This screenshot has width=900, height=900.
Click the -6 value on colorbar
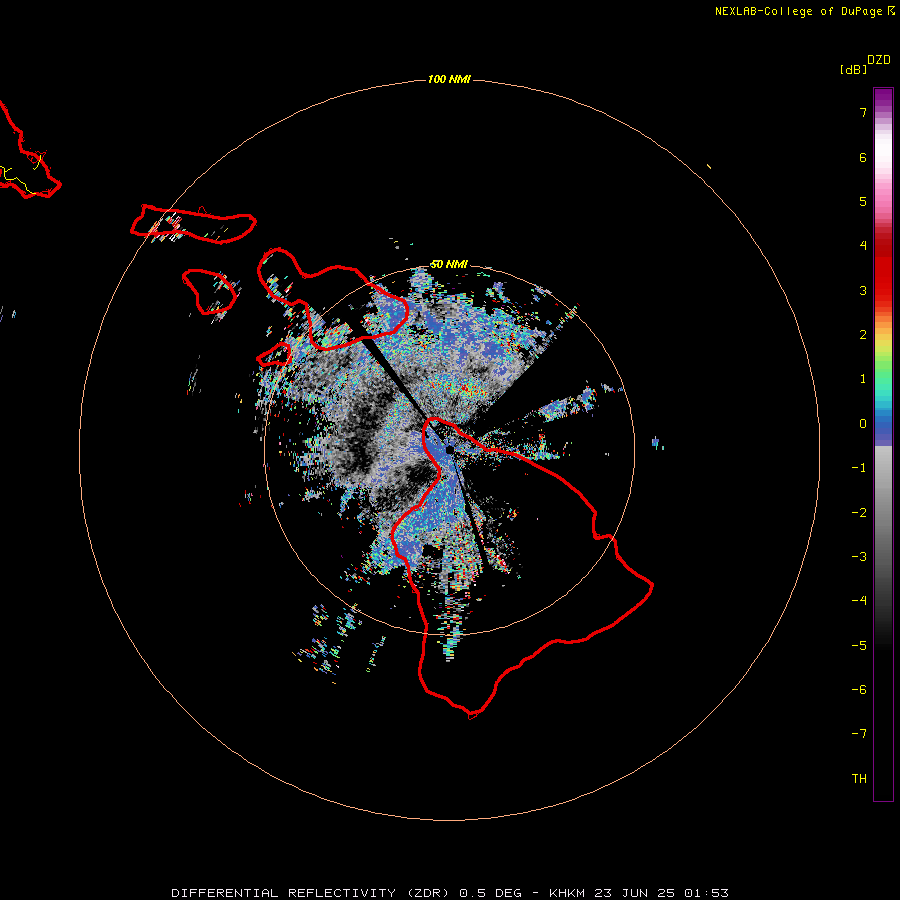tap(859, 690)
